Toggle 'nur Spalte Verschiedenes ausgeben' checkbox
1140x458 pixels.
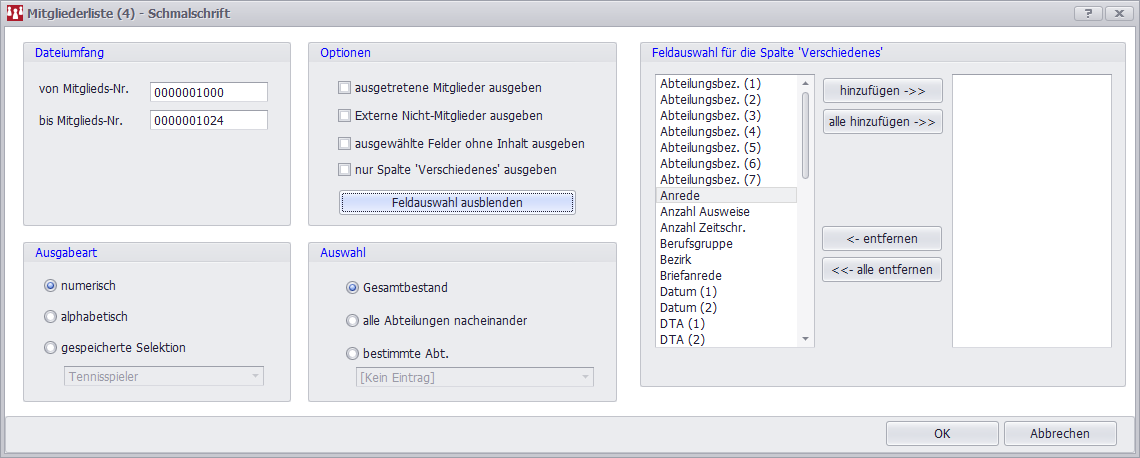pos(345,170)
